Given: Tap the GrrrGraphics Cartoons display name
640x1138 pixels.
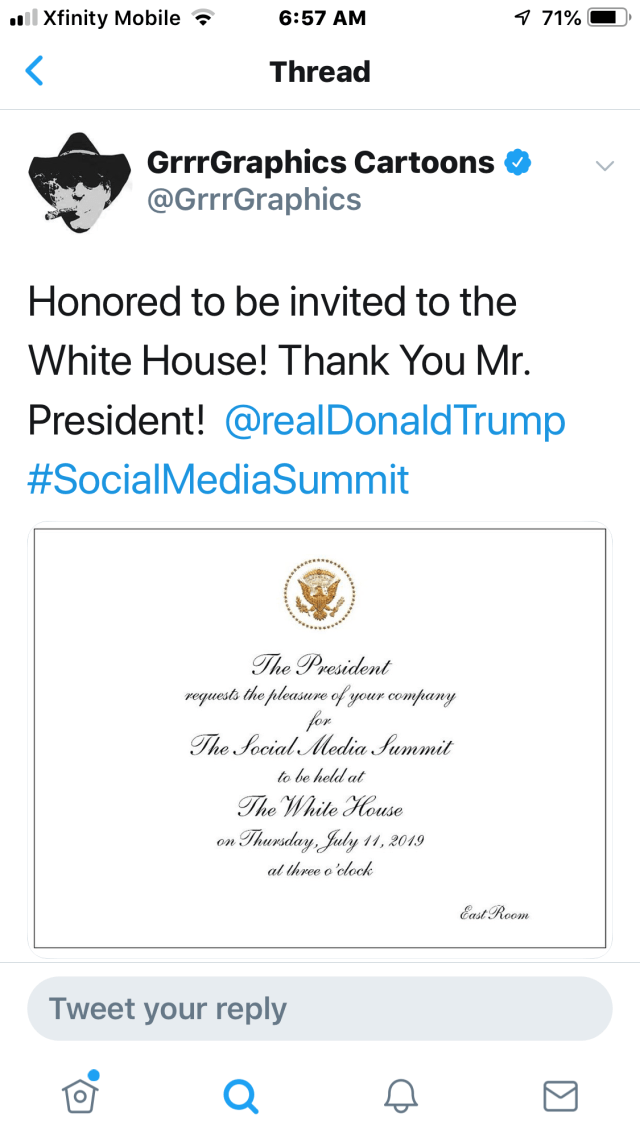Looking at the screenshot, I should [x=321, y=163].
